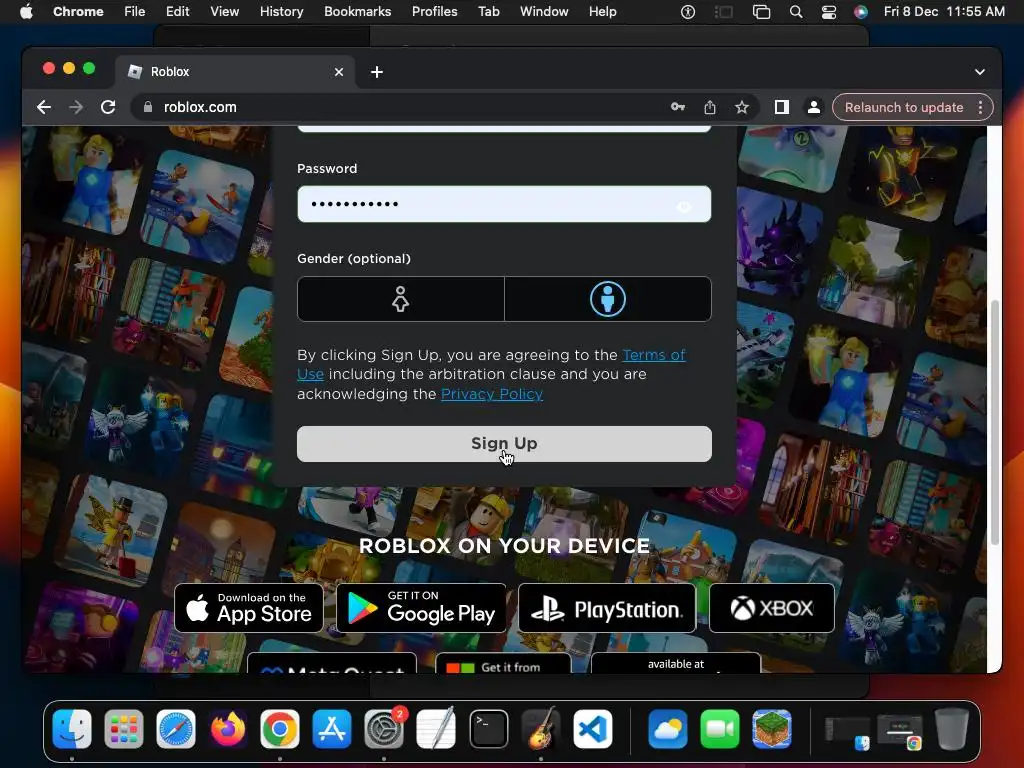This screenshot has width=1024, height=768.
Task: Open Download on the App Store badge
Action: click(249, 608)
